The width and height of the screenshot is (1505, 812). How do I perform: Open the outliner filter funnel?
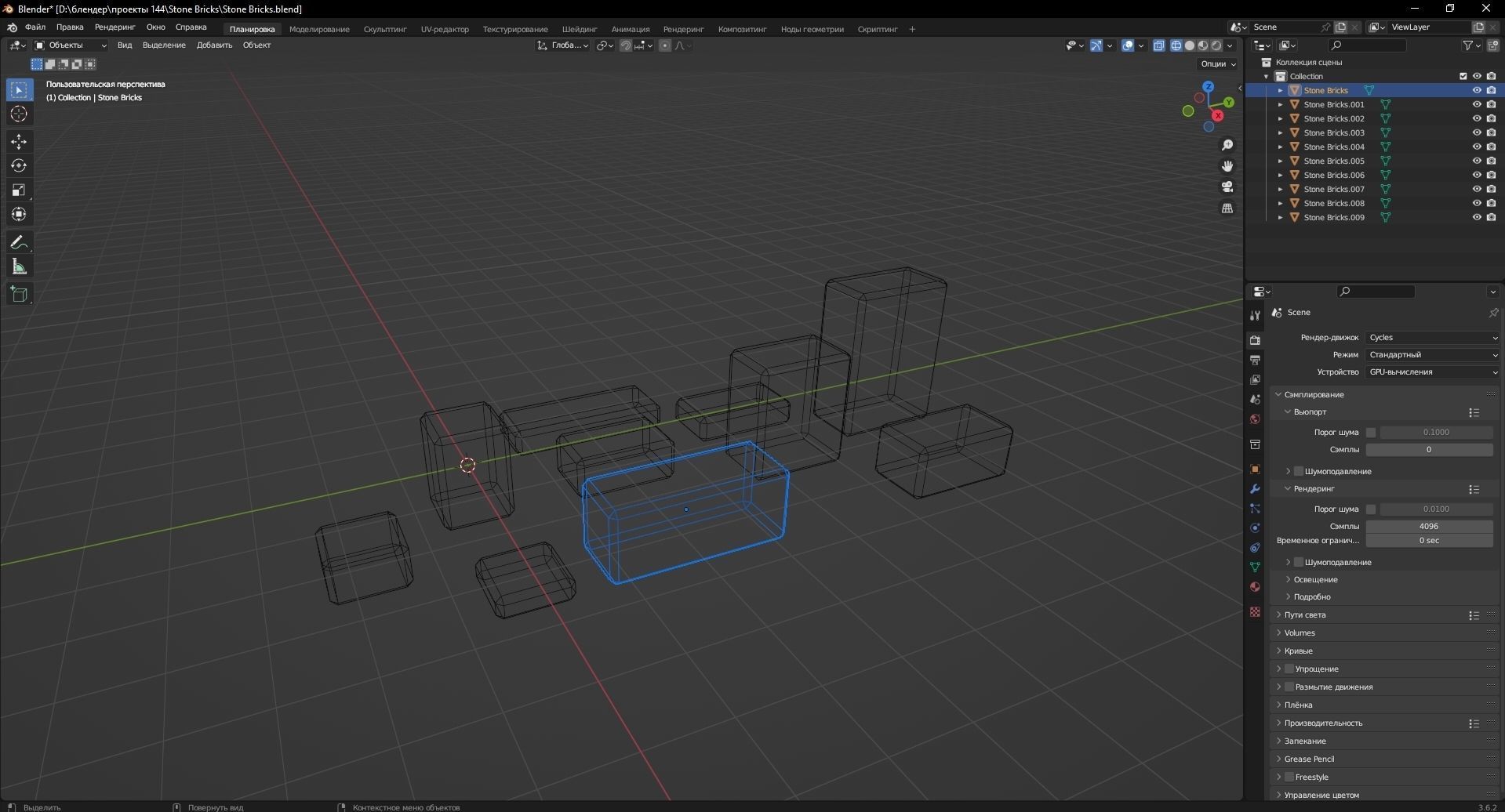(x=1468, y=45)
